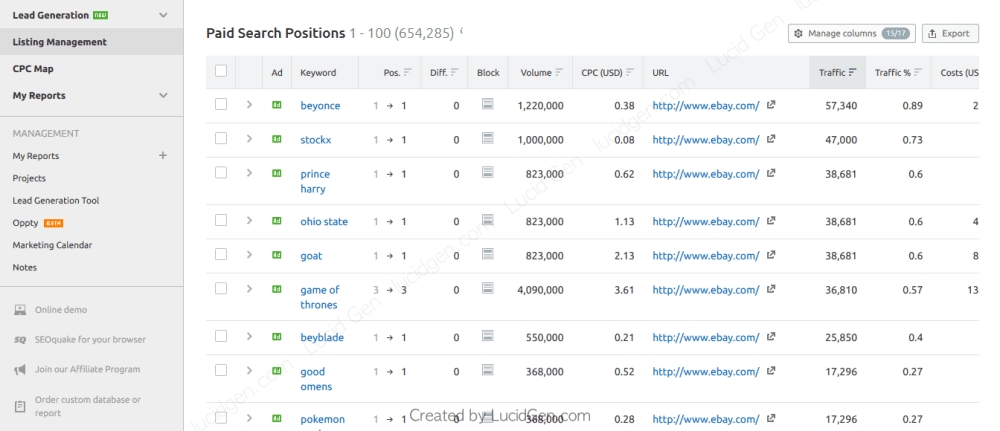Check the box for the beyonce row
The image size is (1000, 431).
click(221, 105)
